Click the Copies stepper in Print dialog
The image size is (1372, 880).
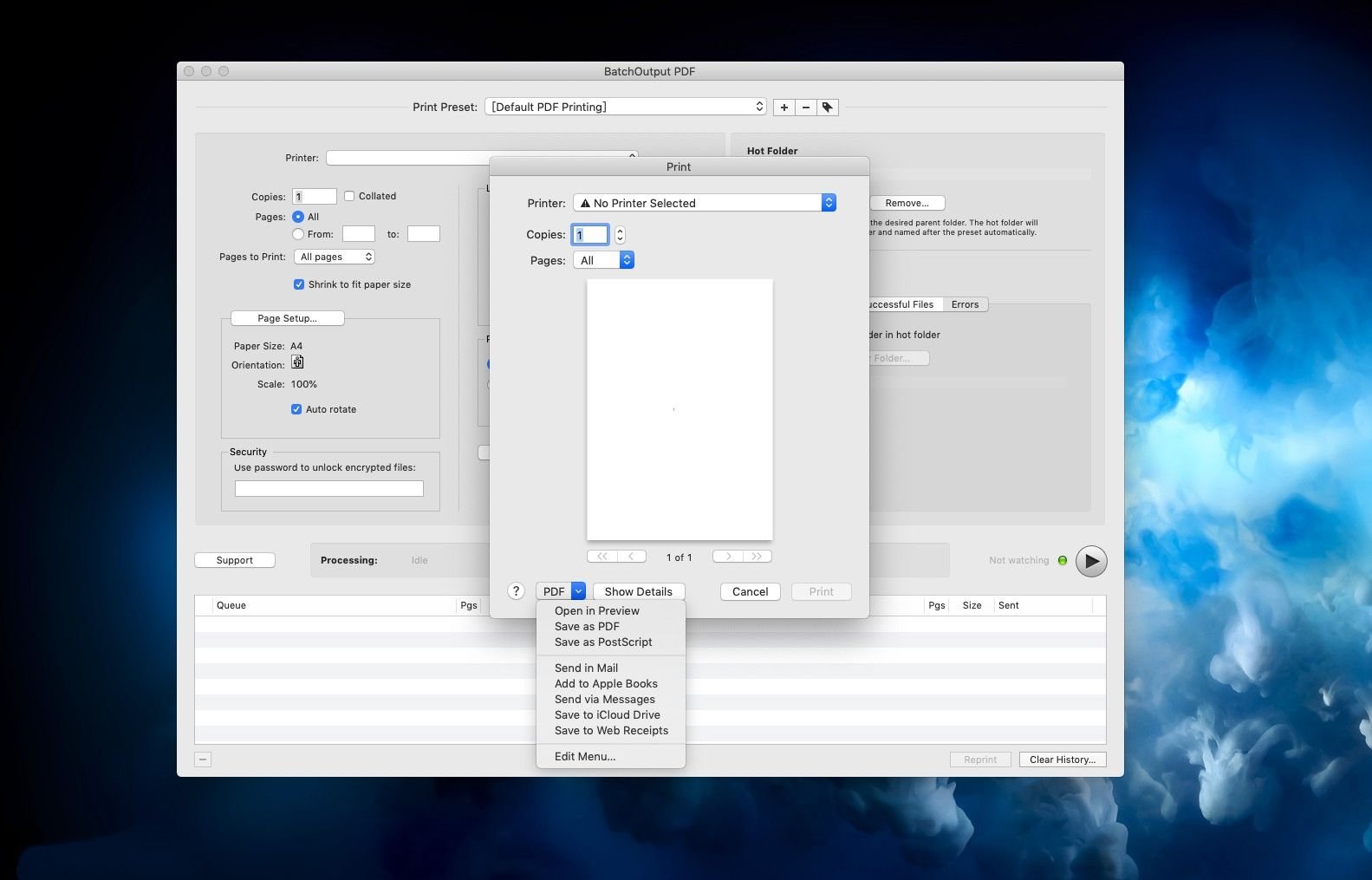(x=620, y=234)
